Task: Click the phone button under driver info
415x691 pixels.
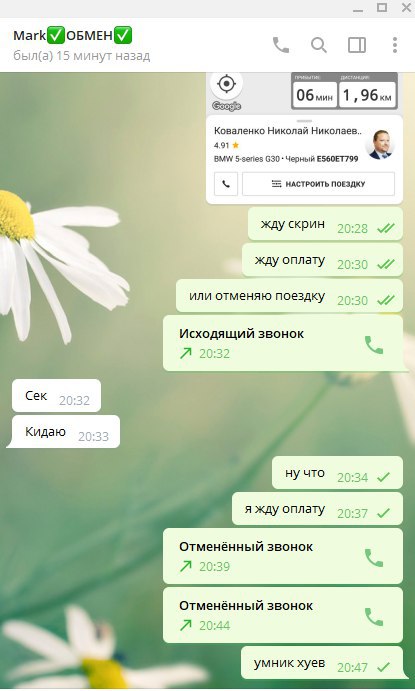Action: [226, 184]
